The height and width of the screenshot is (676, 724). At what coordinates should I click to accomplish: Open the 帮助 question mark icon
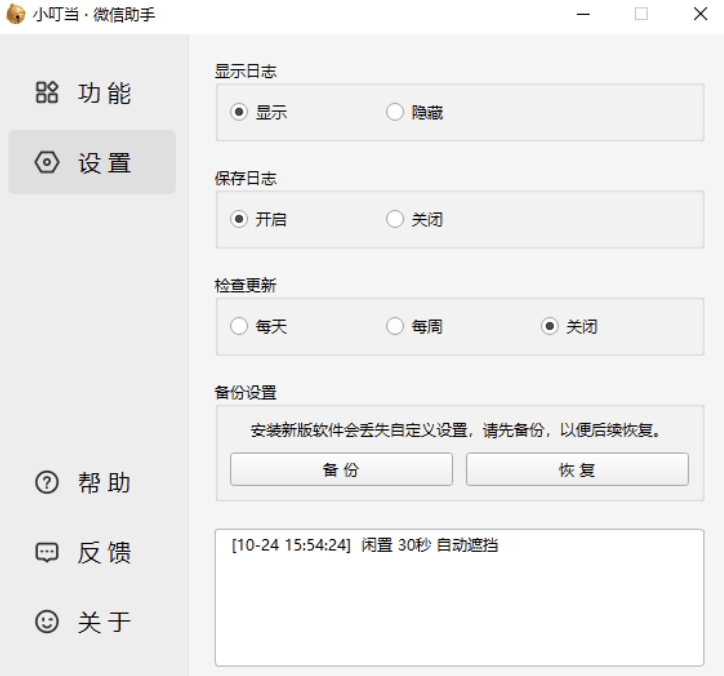click(x=47, y=483)
